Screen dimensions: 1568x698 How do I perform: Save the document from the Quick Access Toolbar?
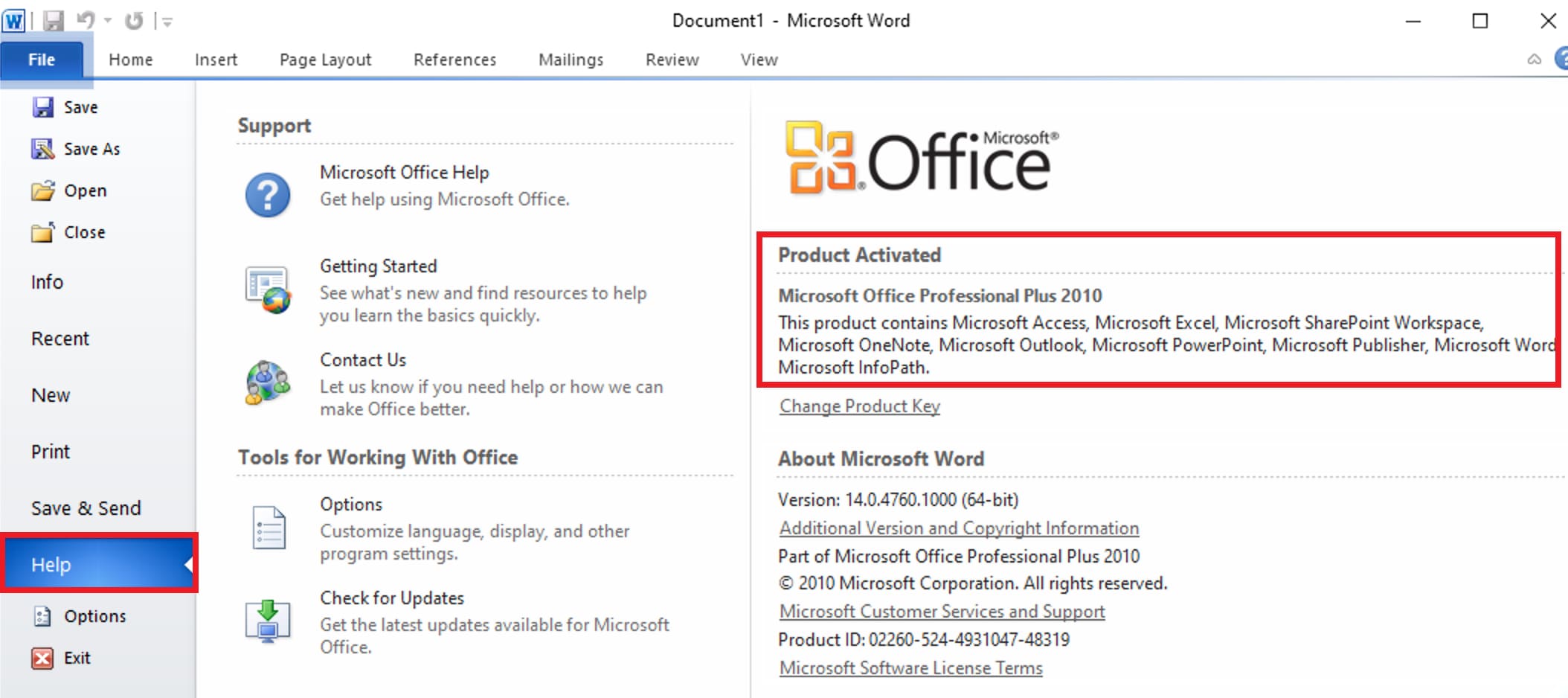[53, 20]
